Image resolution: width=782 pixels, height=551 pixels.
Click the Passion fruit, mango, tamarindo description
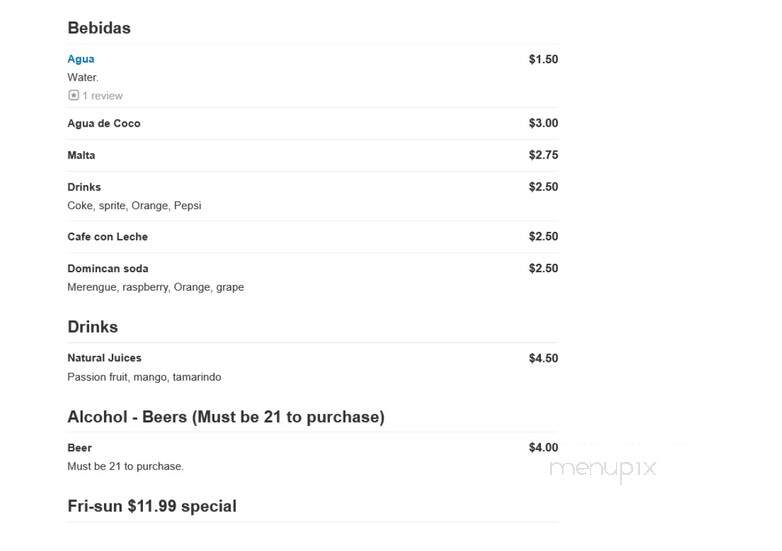click(x=144, y=377)
